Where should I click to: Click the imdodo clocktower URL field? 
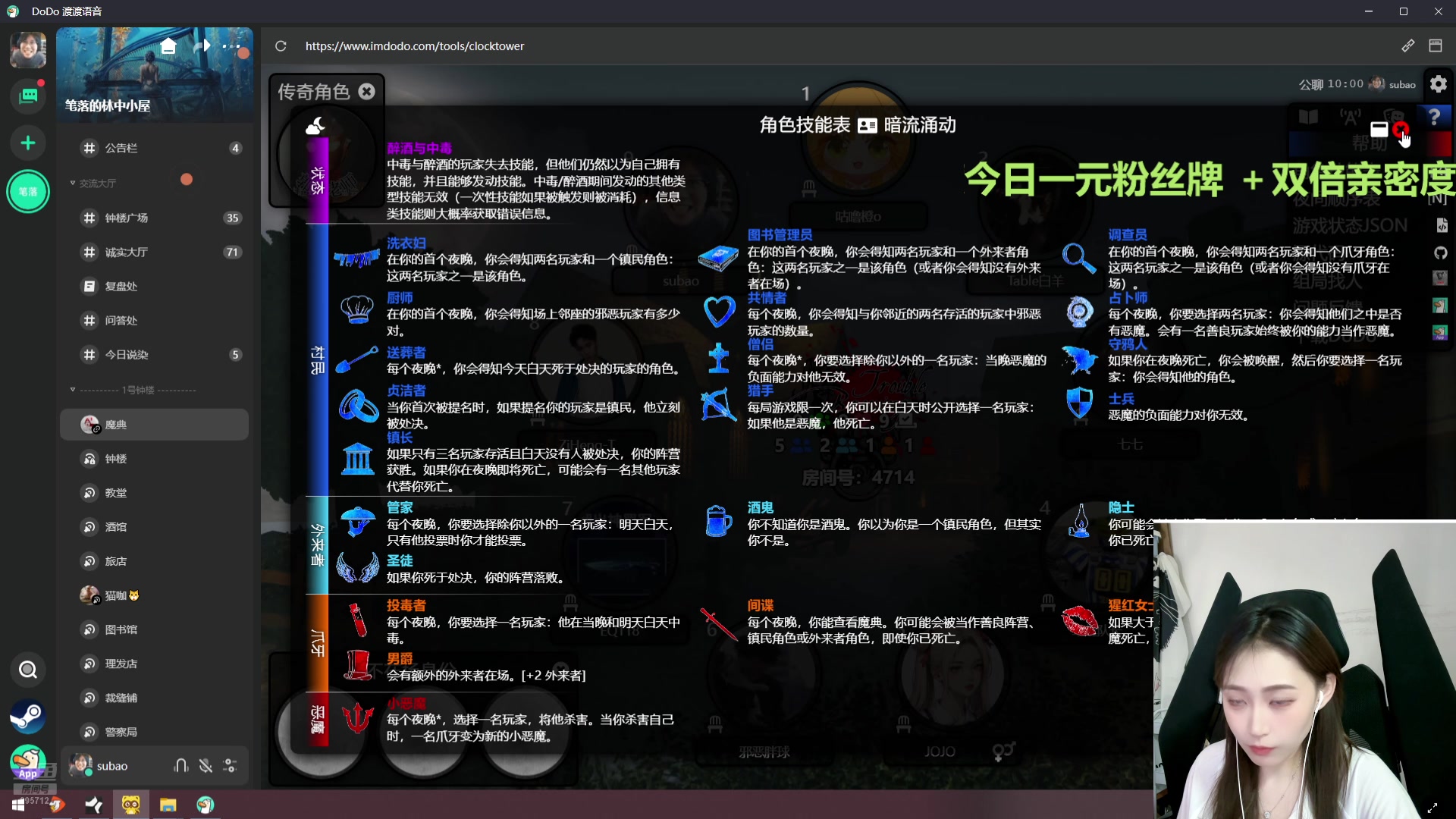pyautogui.click(x=415, y=46)
